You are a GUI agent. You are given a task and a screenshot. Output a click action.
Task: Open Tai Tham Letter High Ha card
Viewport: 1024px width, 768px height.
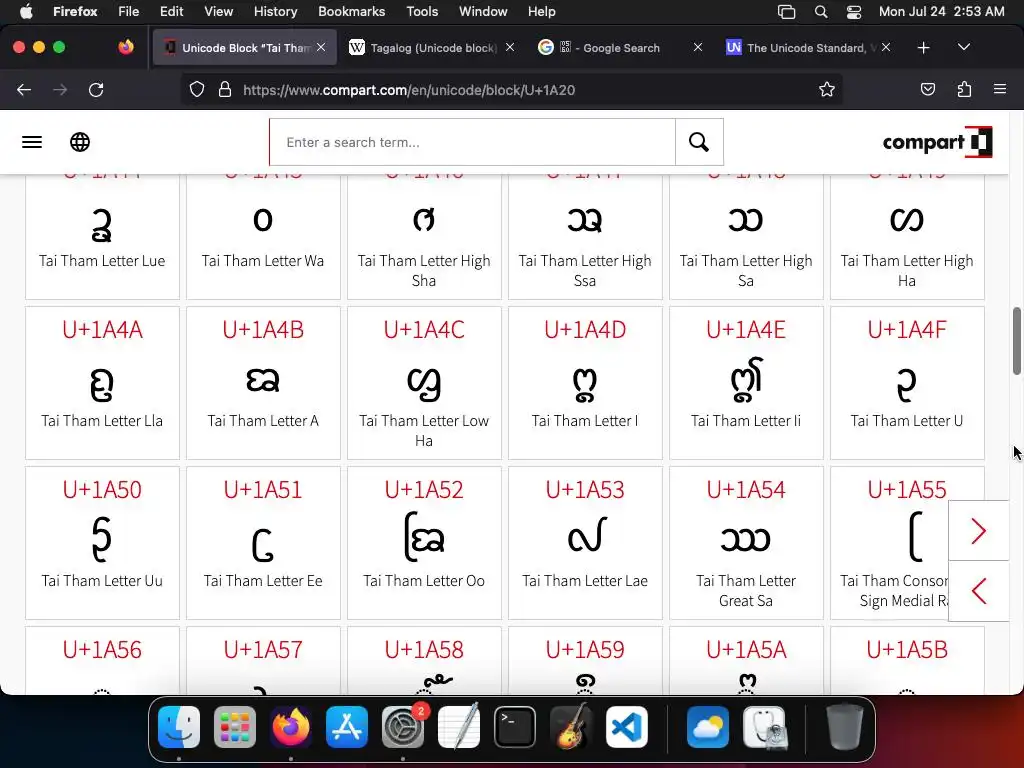(x=907, y=236)
